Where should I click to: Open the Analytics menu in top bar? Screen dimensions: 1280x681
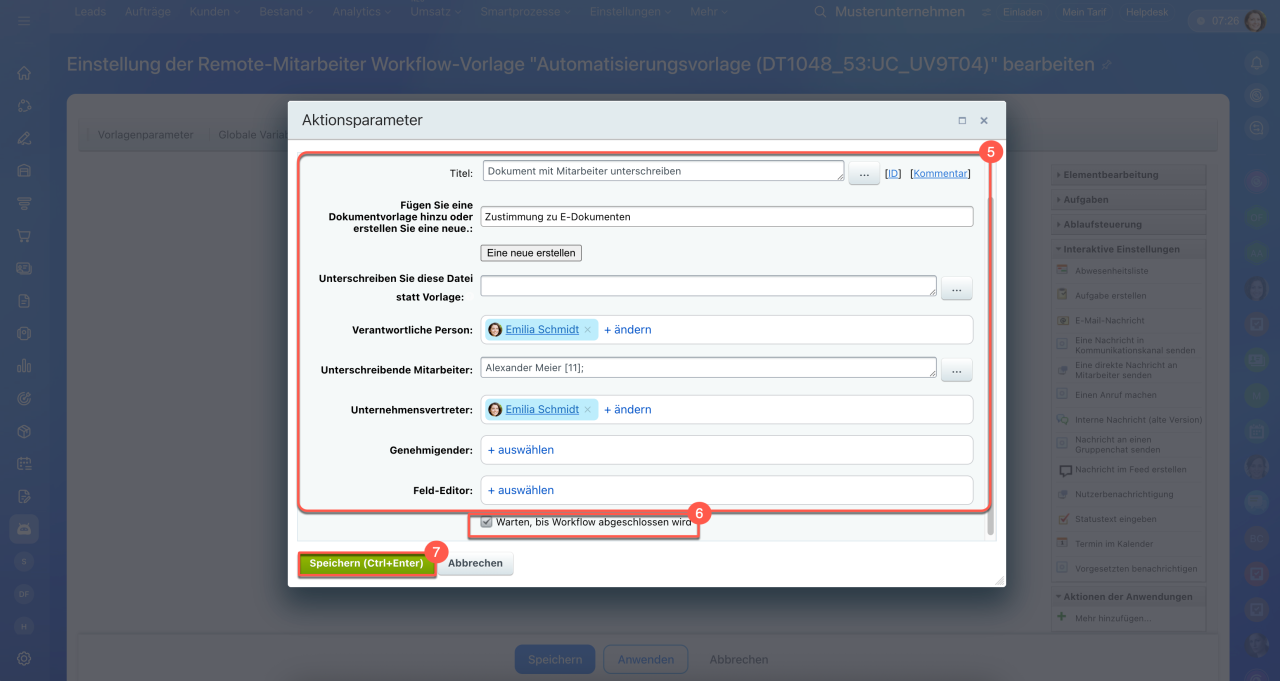pyautogui.click(x=363, y=12)
